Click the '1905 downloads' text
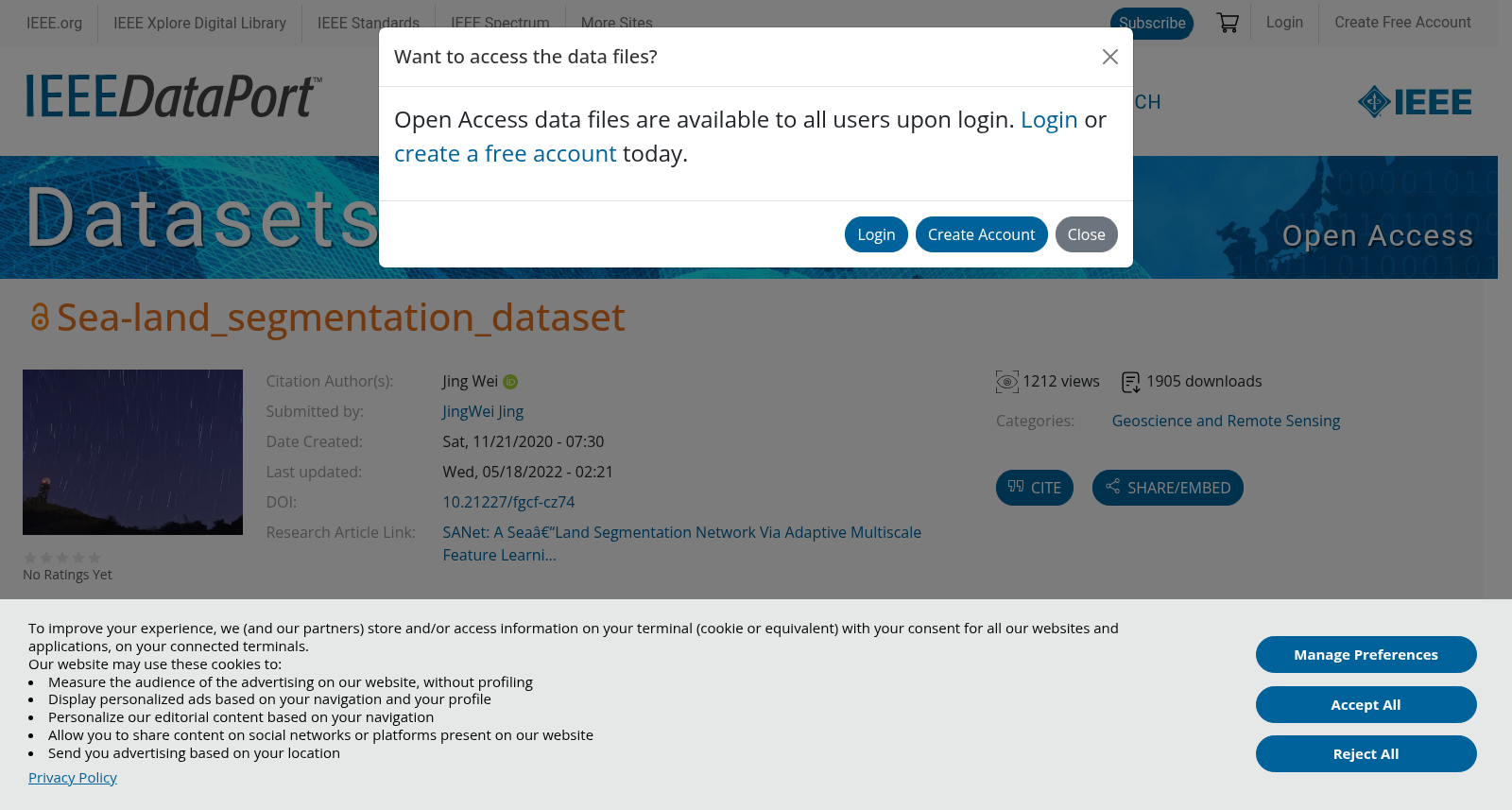This screenshot has width=1512, height=810. tap(1204, 381)
